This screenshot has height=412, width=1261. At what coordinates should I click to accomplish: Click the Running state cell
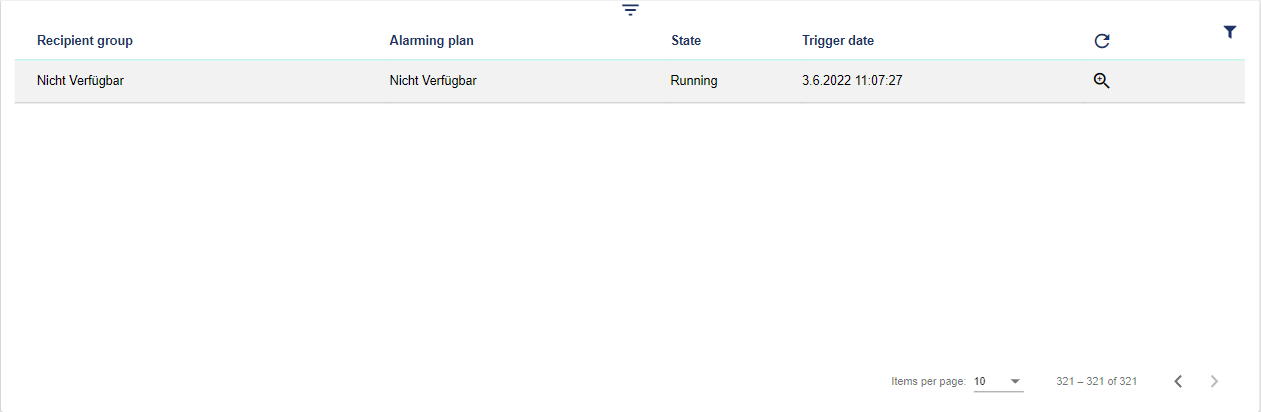(694, 81)
